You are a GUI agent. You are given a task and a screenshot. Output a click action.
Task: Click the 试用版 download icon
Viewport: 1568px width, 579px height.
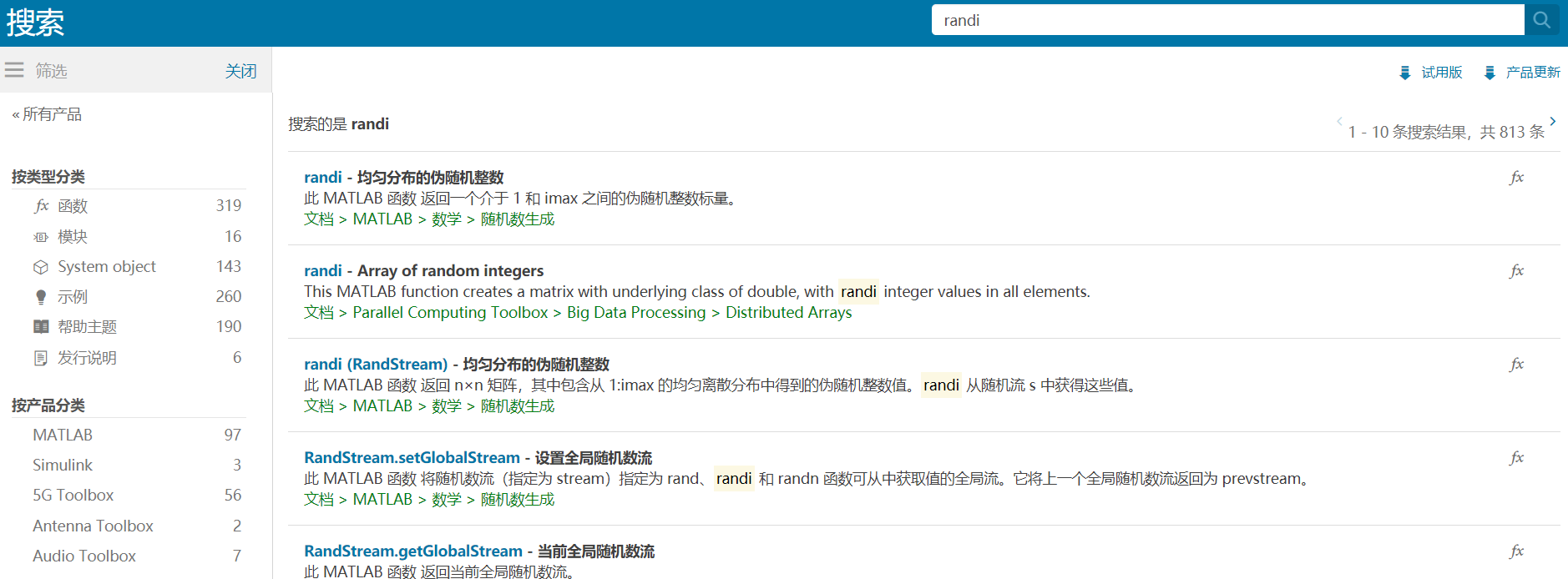tap(1404, 73)
